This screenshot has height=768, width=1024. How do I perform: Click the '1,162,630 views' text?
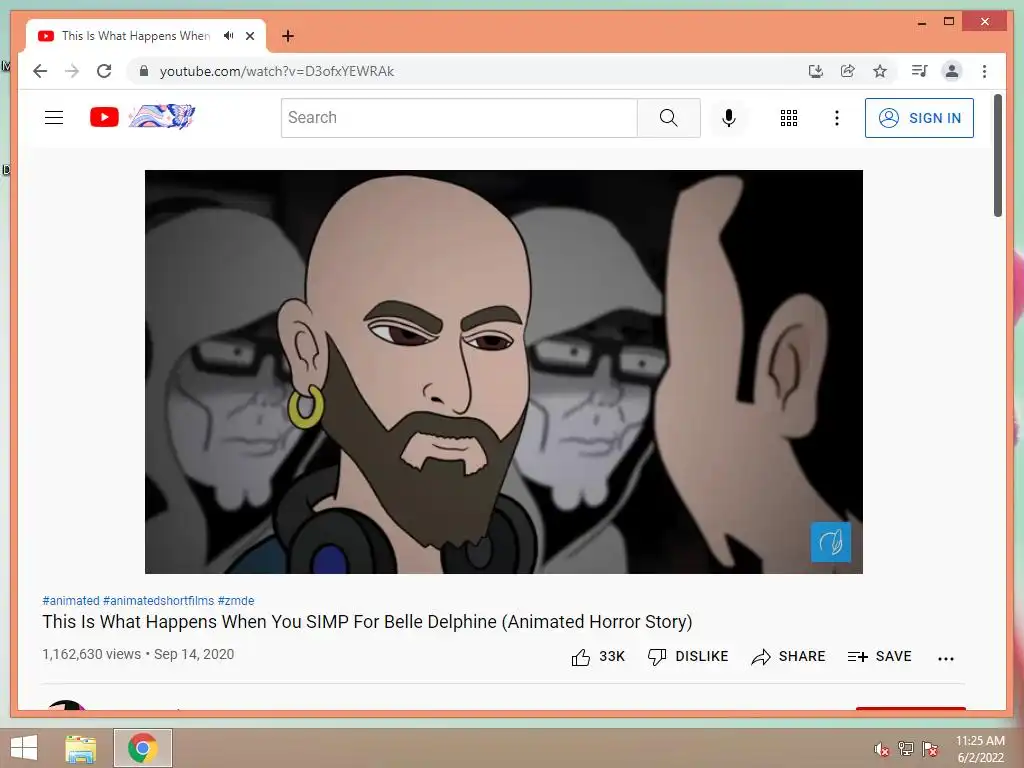[x=91, y=654]
